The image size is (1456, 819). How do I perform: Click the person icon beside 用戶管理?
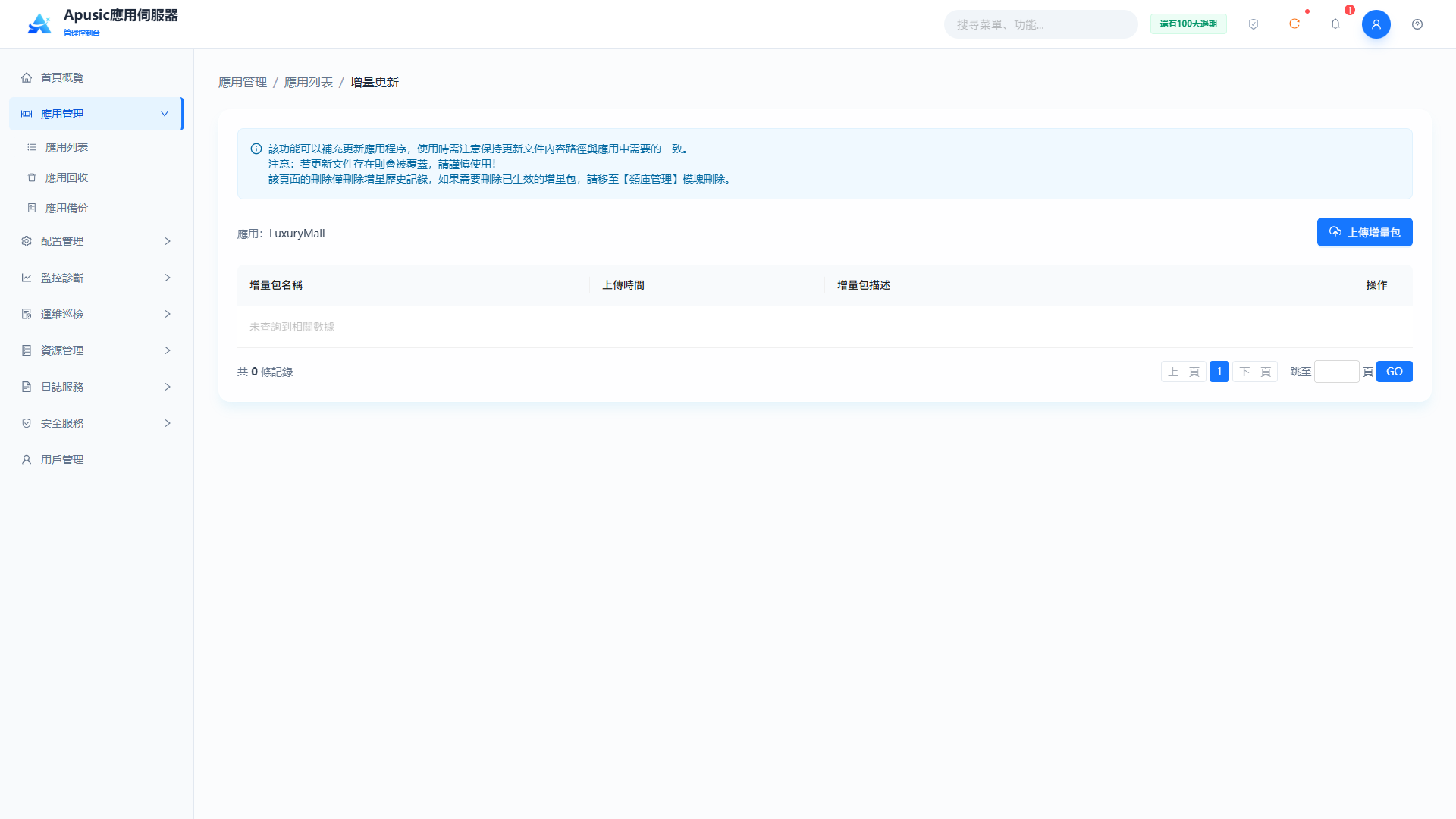27,460
